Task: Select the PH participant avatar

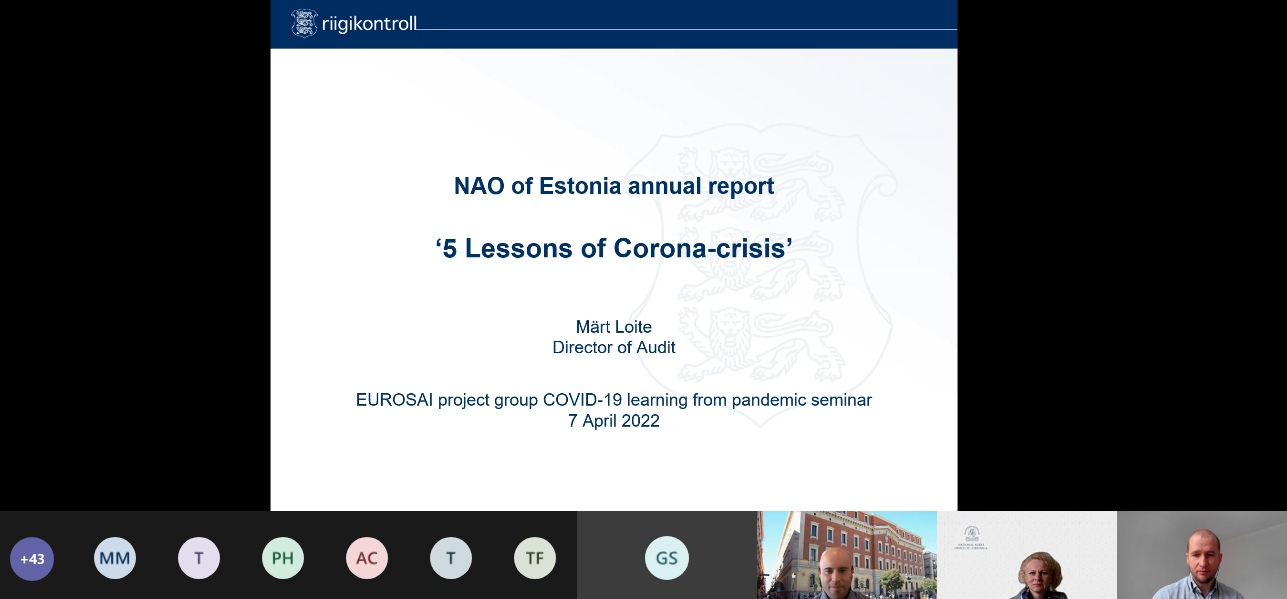Action: pos(283,558)
